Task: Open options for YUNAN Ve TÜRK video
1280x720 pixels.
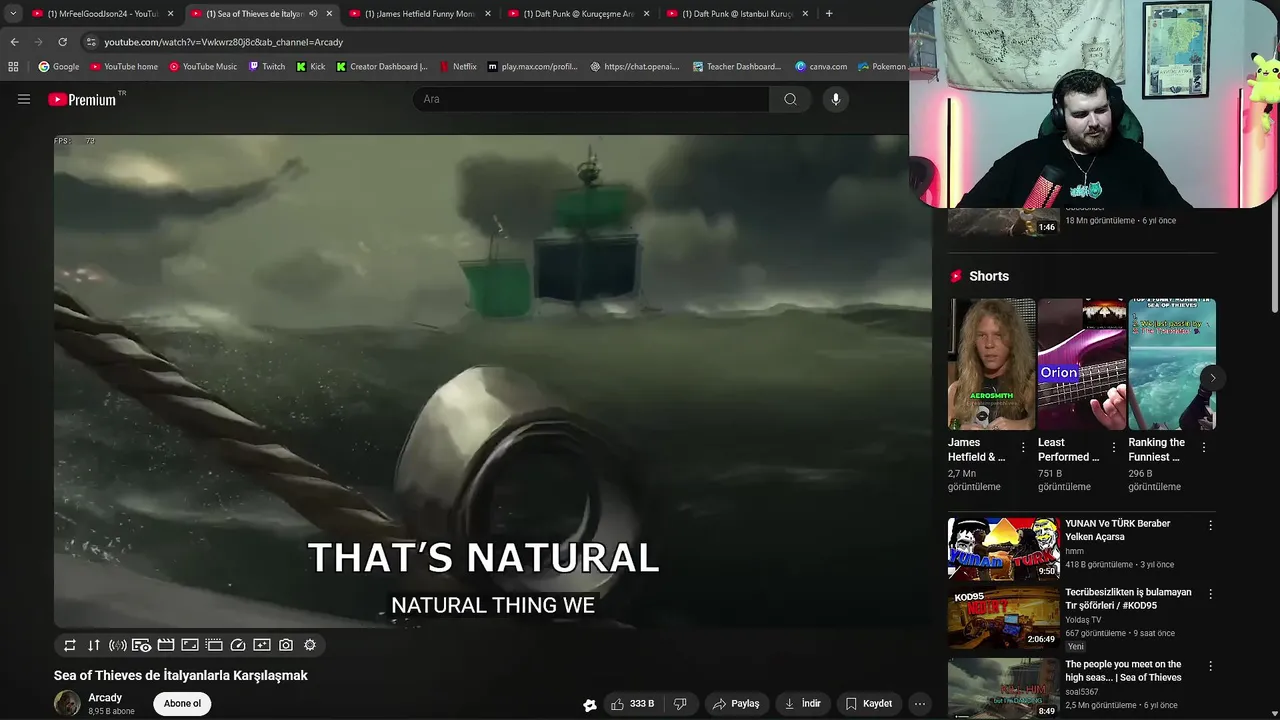Action: pyautogui.click(x=1210, y=525)
